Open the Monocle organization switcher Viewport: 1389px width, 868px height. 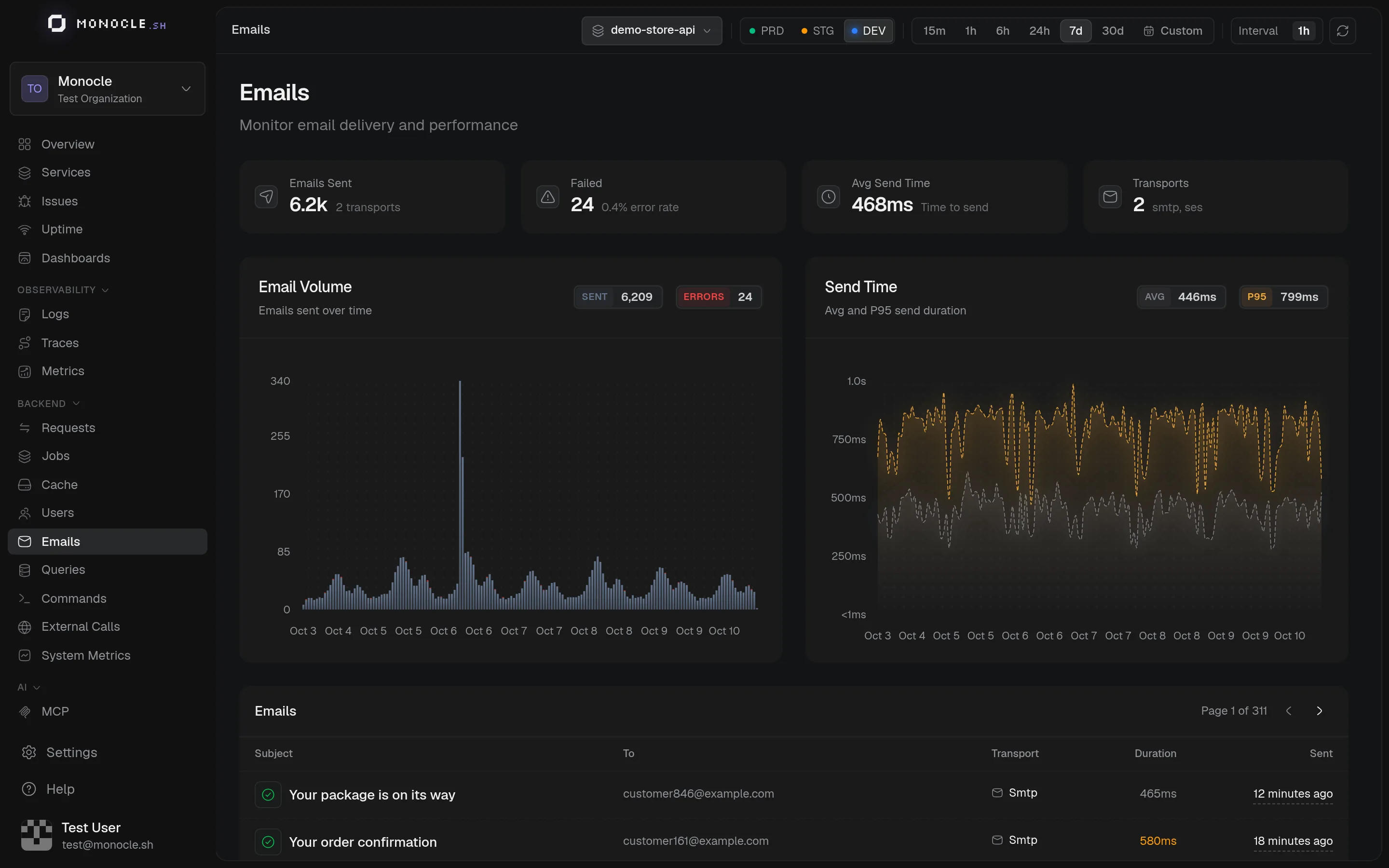pyautogui.click(x=108, y=89)
